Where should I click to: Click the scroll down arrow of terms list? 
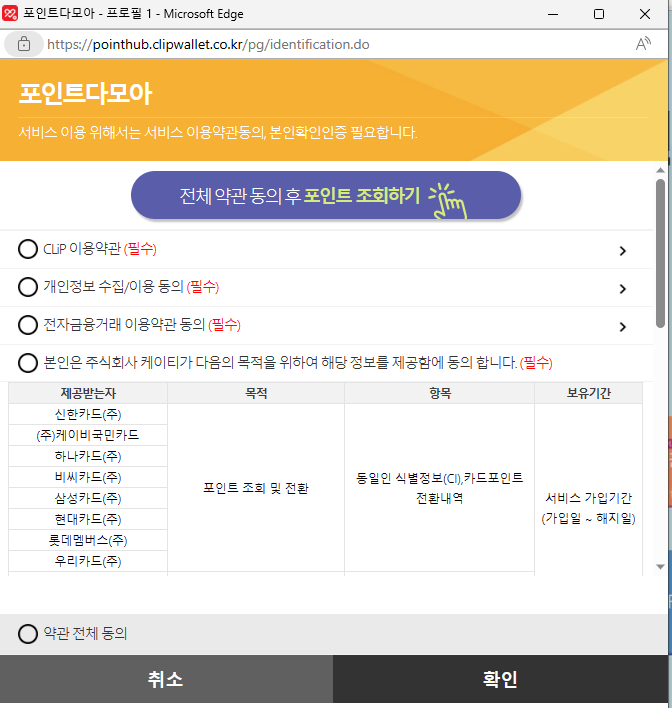660,566
